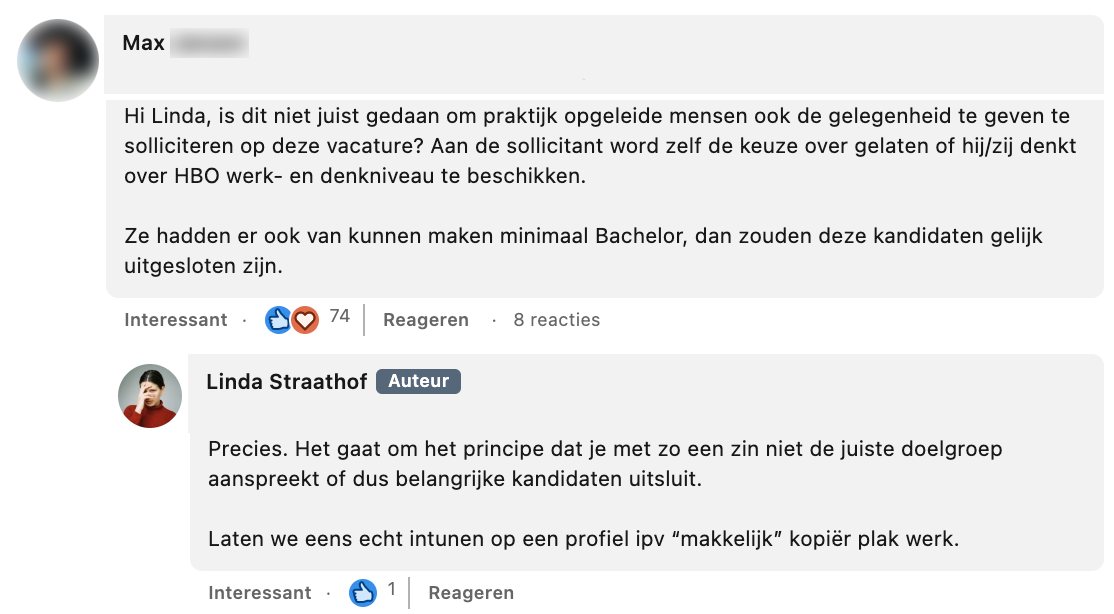Viewport: 1114px width, 614px height.
Task: Click the thumbs-up icon under Linda's reply
Action: tap(362, 593)
